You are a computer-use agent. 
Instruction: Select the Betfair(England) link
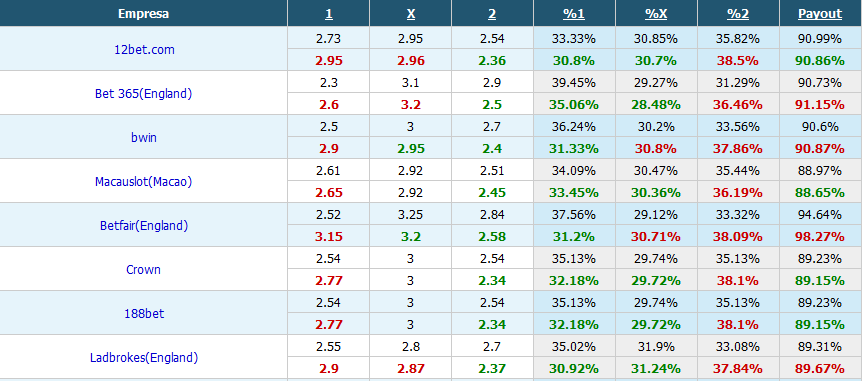(144, 225)
